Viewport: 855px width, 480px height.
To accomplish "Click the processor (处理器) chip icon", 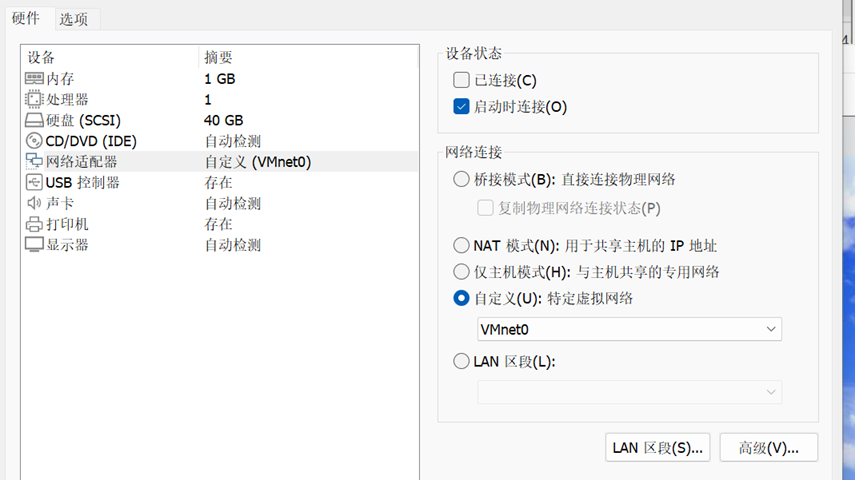I will coord(34,99).
